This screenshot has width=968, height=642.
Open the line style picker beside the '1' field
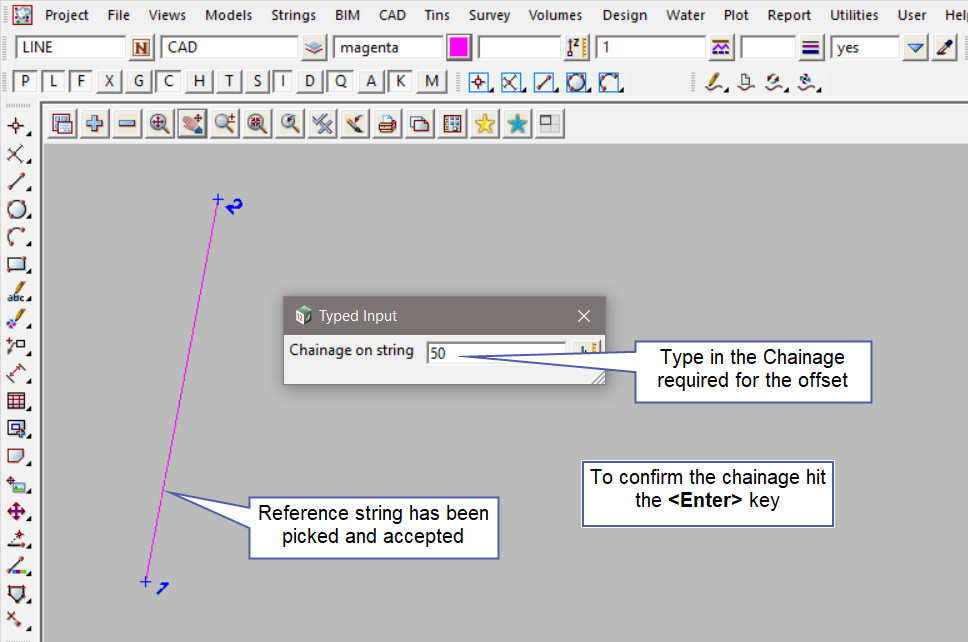point(721,48)
